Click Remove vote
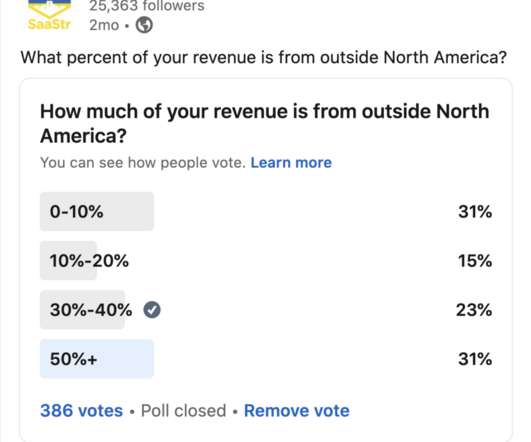This screenshot has width=531, height=442. click(x=297, y=411)
